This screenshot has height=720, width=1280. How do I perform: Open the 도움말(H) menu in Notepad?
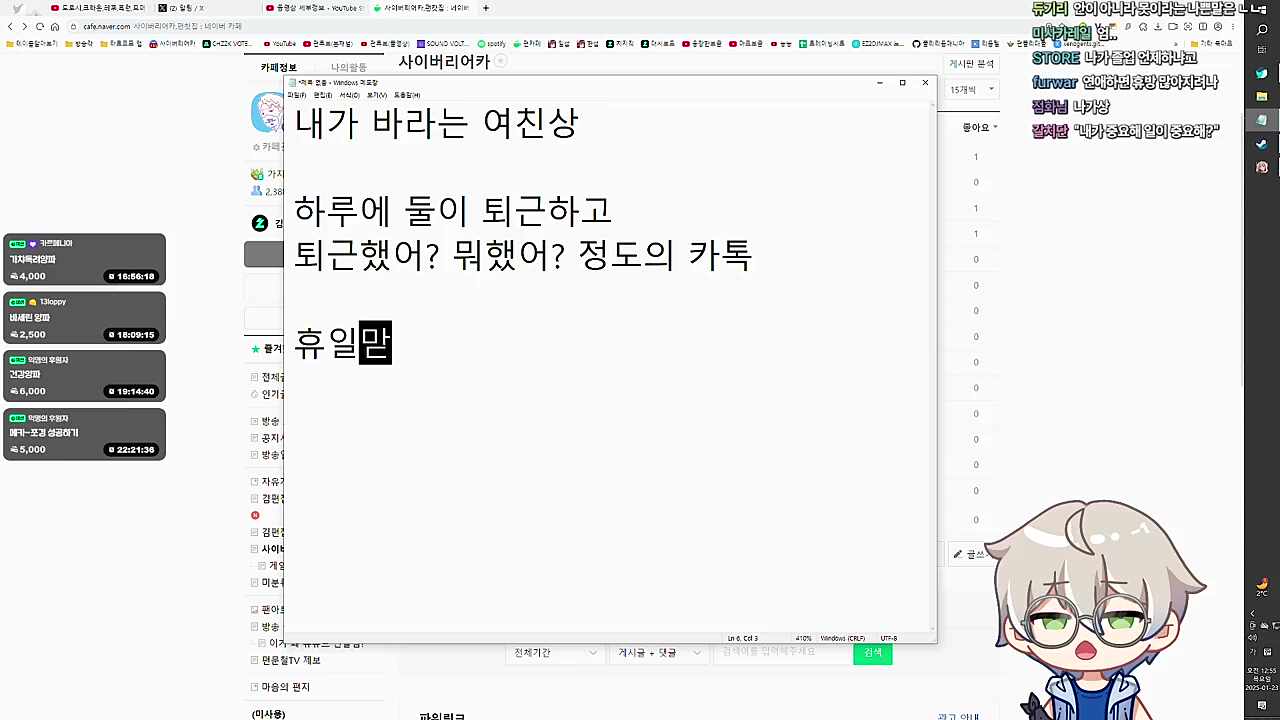click(x=407, y=95)
